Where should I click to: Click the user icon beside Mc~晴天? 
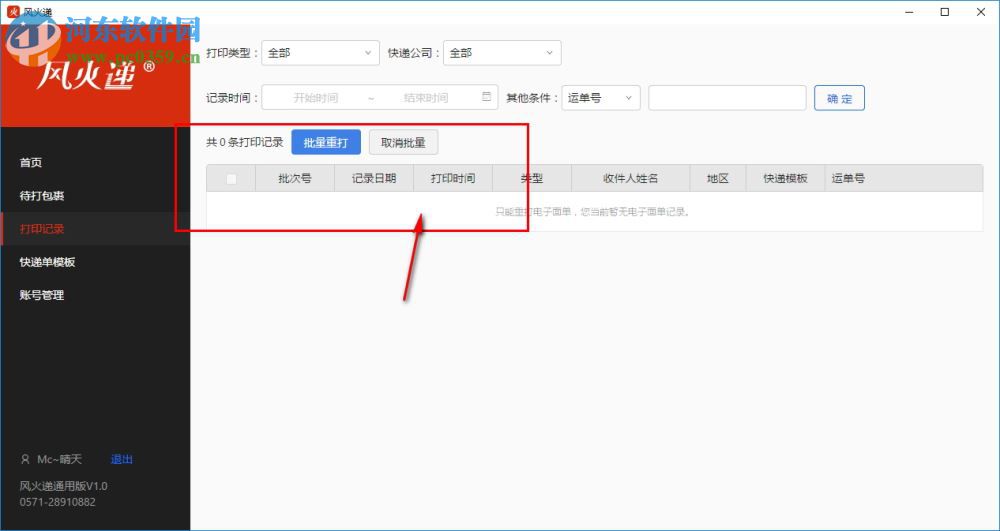pos(26,459)
